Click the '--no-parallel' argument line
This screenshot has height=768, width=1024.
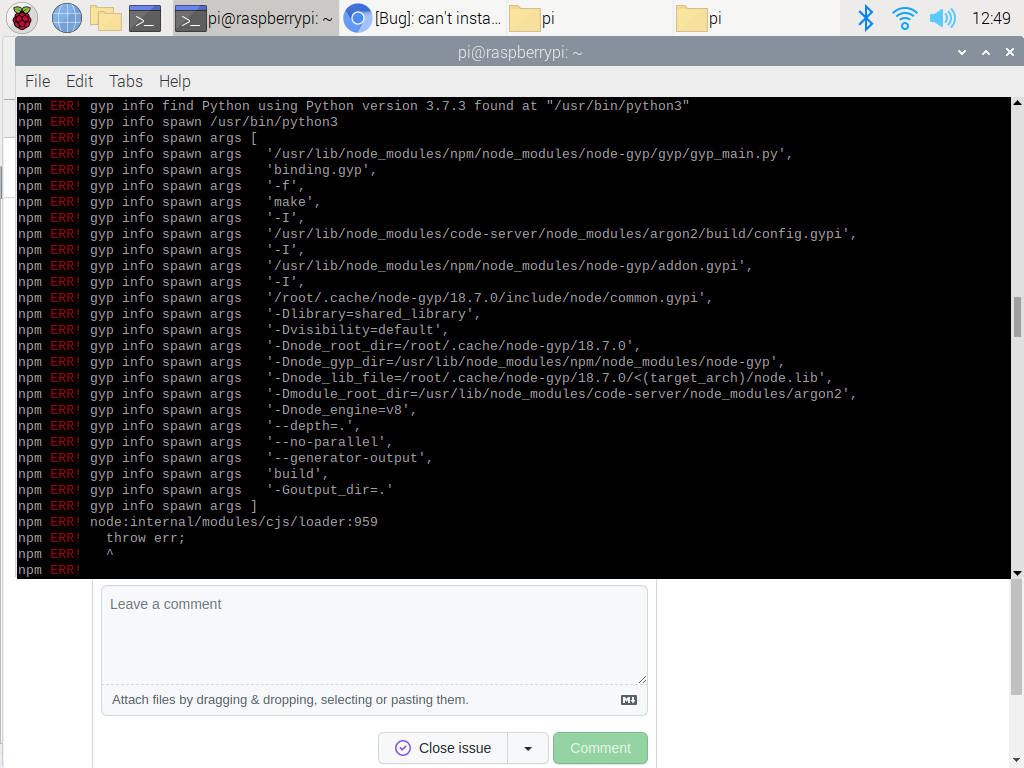coord(330,441)
